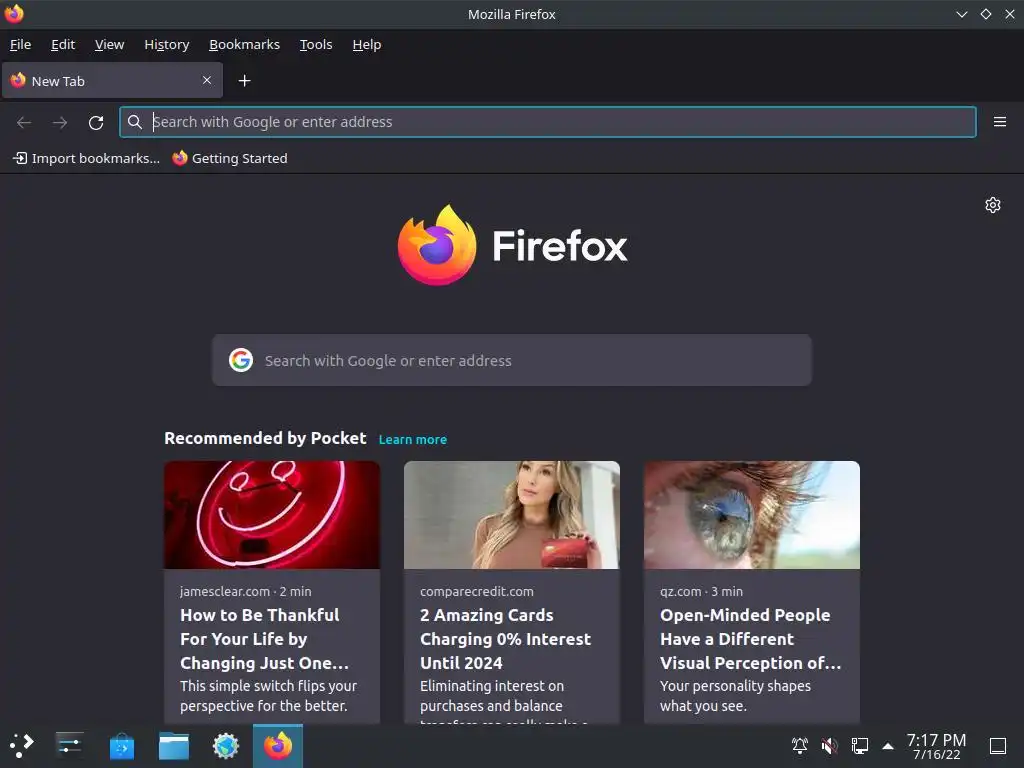Click the address bar search magnifier icon
The image size is (1024, 768).
pos(135,122)
